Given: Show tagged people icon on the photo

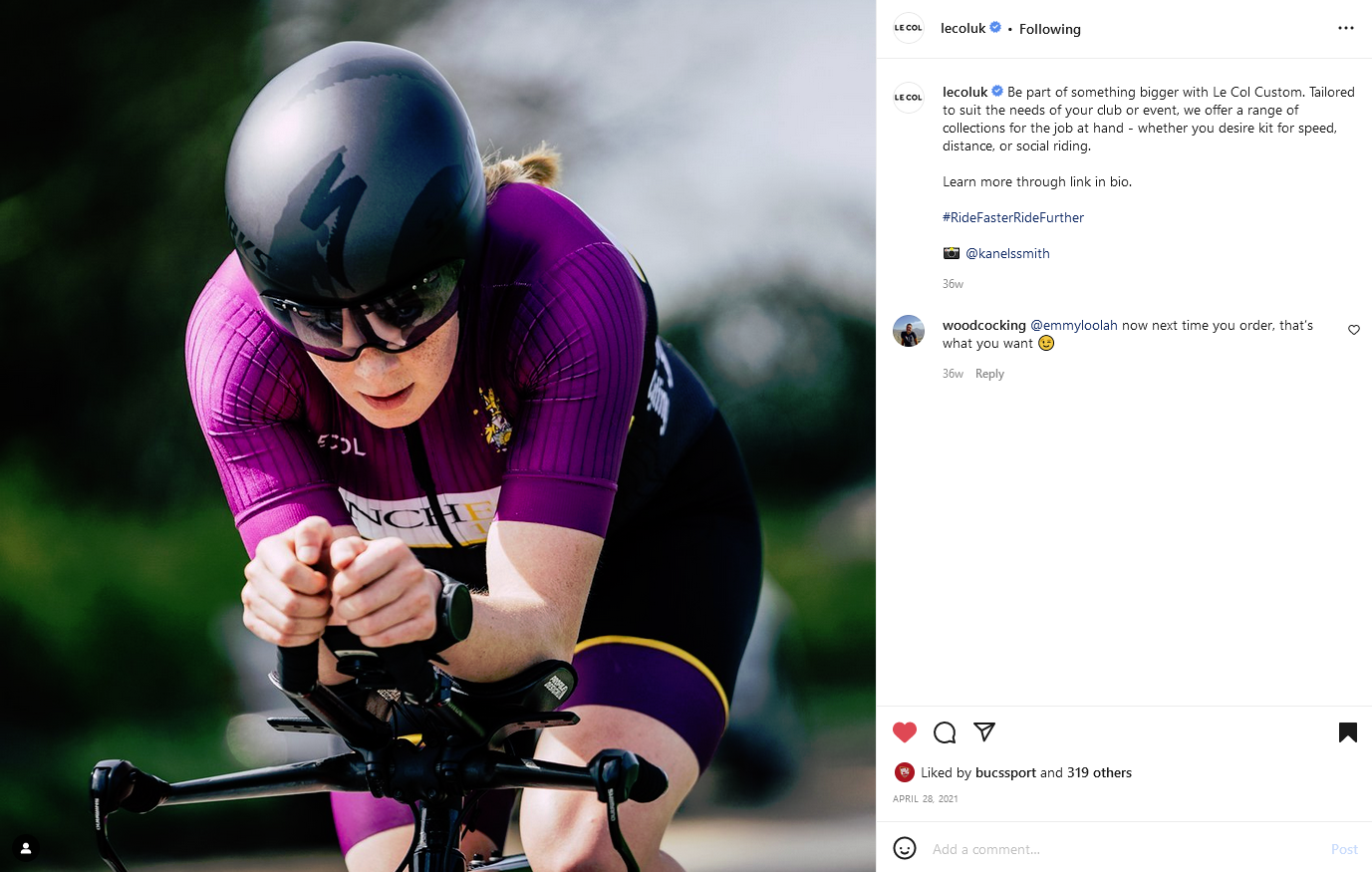Looking at the screenshot, I should tap(26, 848).
